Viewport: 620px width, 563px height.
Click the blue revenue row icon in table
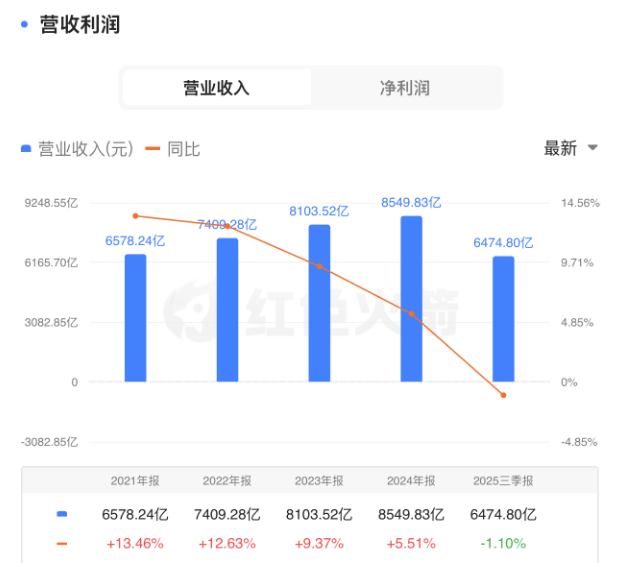(62, 514)
